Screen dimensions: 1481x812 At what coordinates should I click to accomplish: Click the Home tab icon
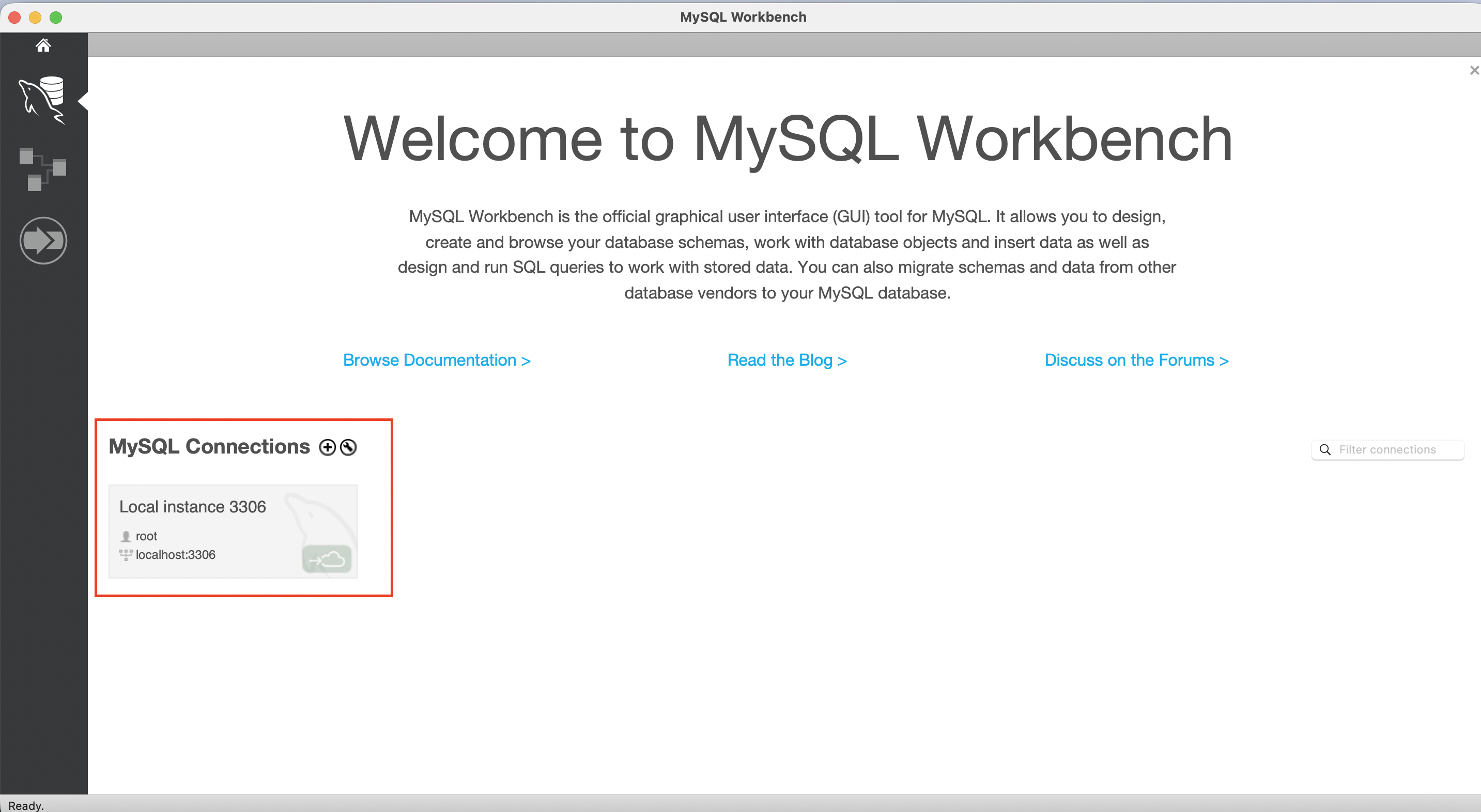click(x=43, y=45)
